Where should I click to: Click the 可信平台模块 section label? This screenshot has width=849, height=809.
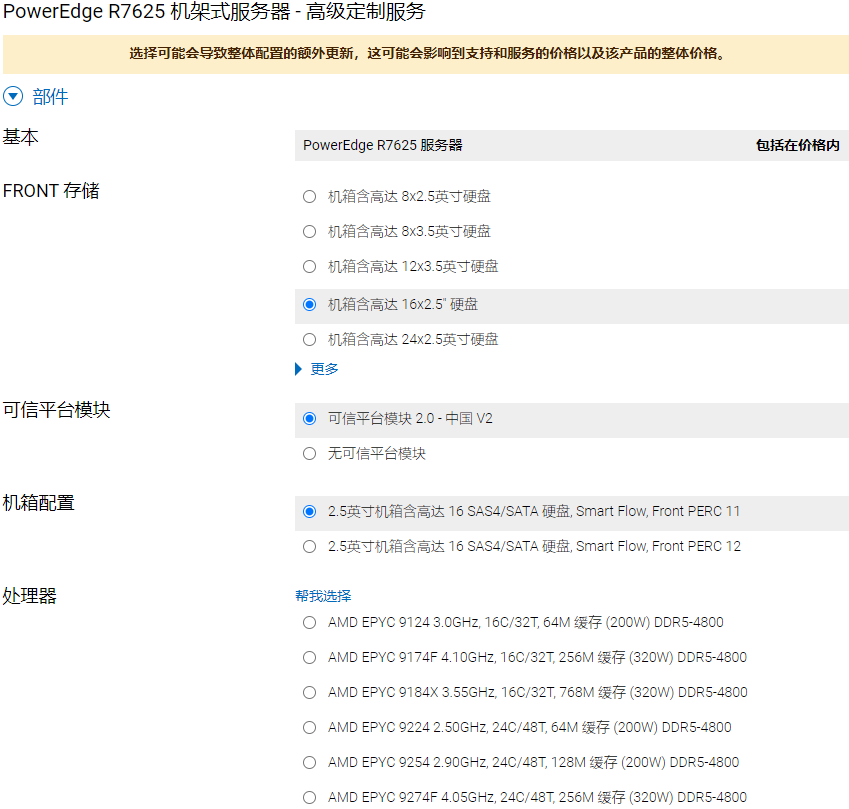[x=56, y=409]
